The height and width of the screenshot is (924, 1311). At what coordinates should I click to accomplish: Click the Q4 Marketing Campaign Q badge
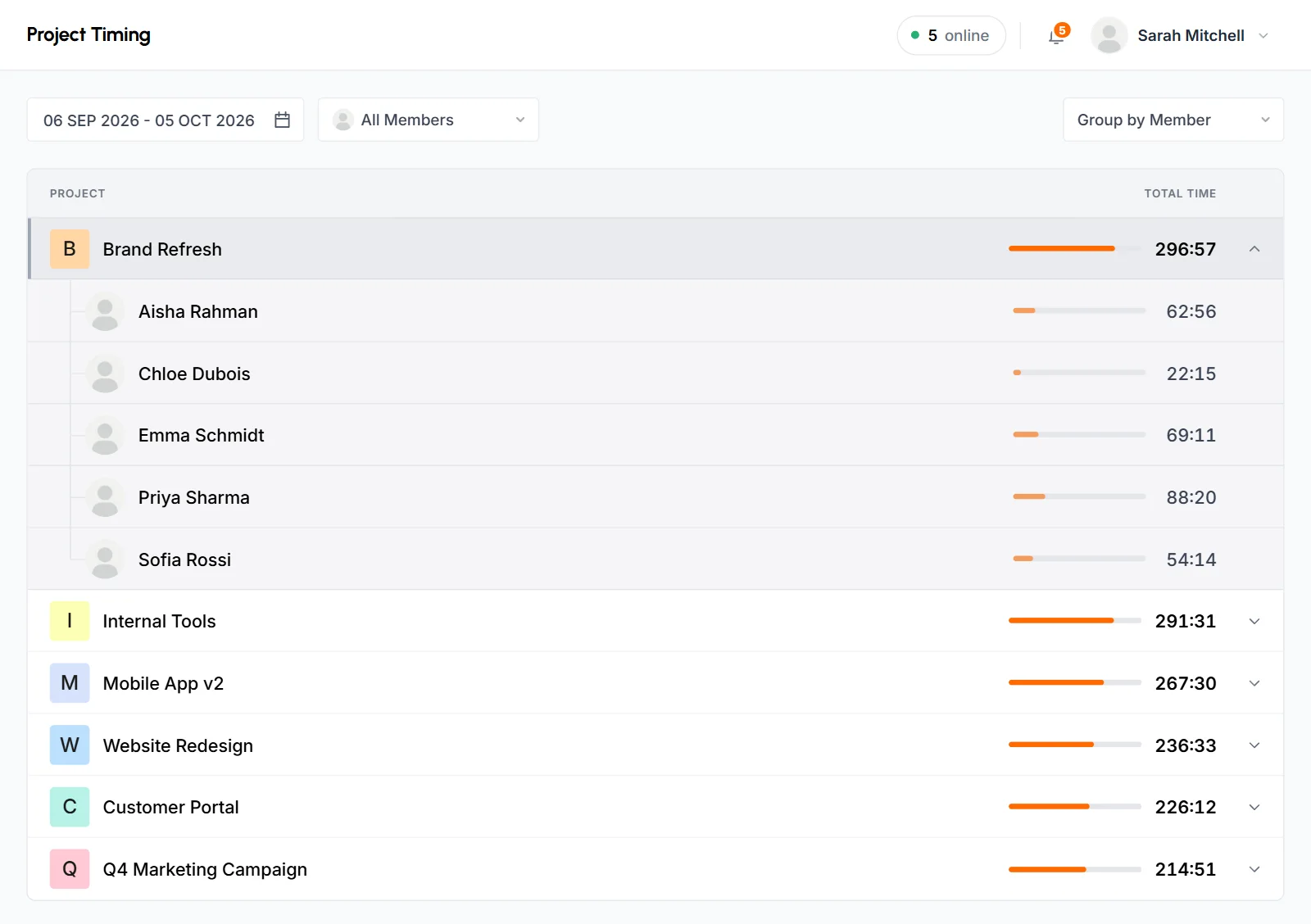70,869
